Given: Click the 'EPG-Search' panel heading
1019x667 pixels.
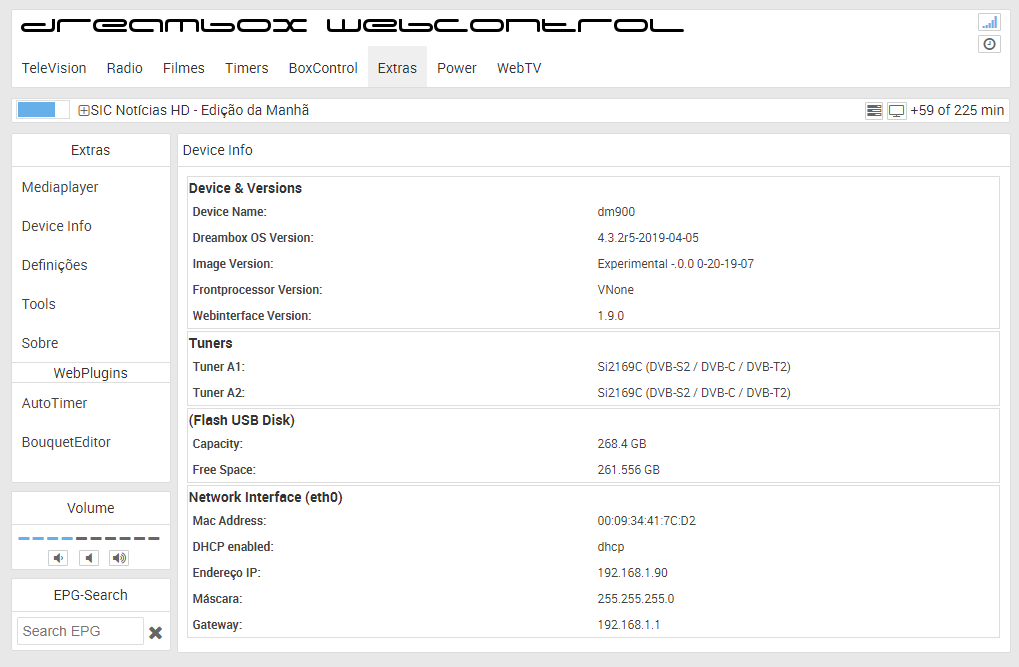Looking at the screenshot, I should pos(90,595).
